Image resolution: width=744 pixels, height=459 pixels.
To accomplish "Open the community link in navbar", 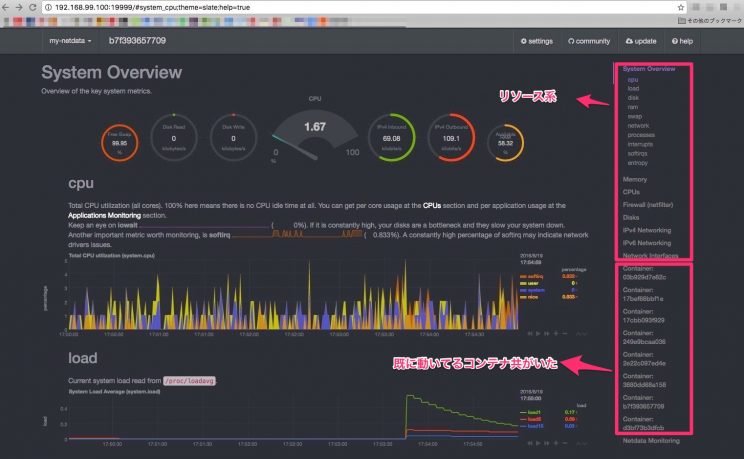I will click(589, 41).
